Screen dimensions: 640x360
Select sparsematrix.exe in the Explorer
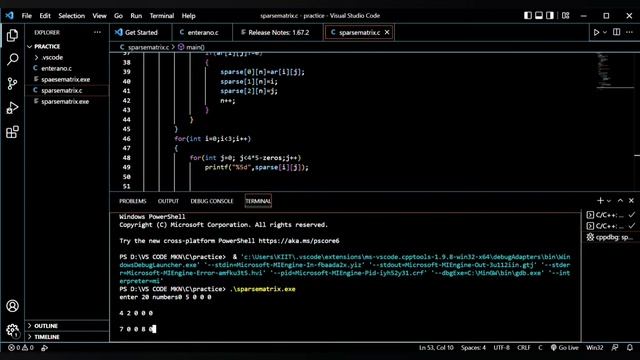67,102
